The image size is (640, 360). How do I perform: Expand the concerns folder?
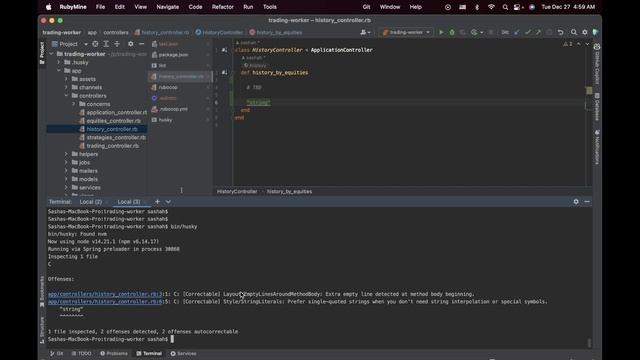[x=74, y=104]
